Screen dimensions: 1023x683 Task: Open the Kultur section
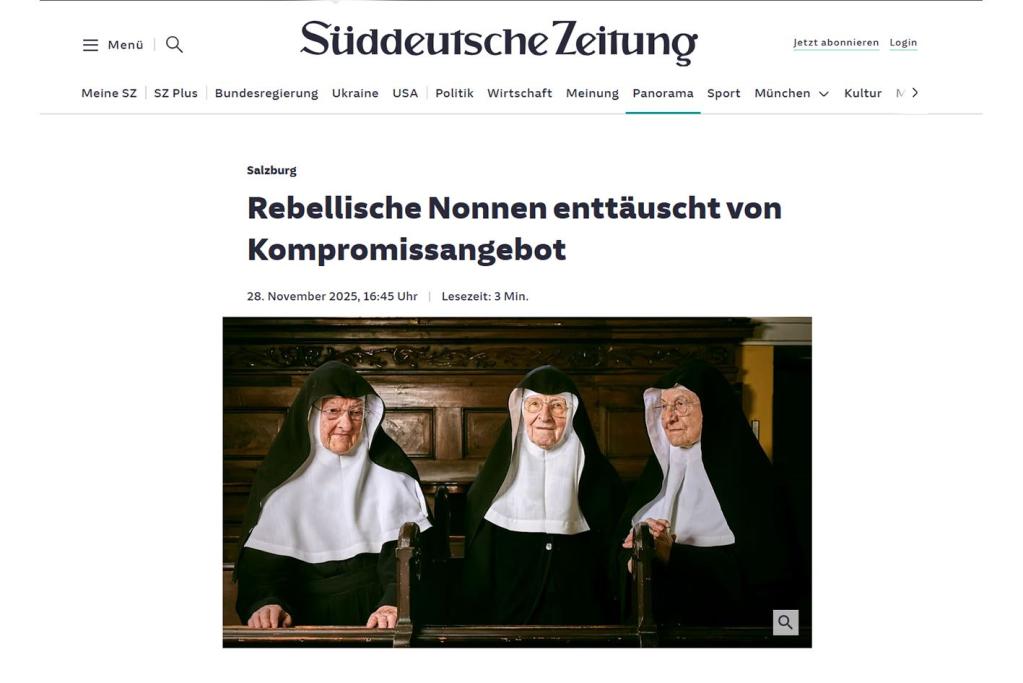tap(863, 93)
